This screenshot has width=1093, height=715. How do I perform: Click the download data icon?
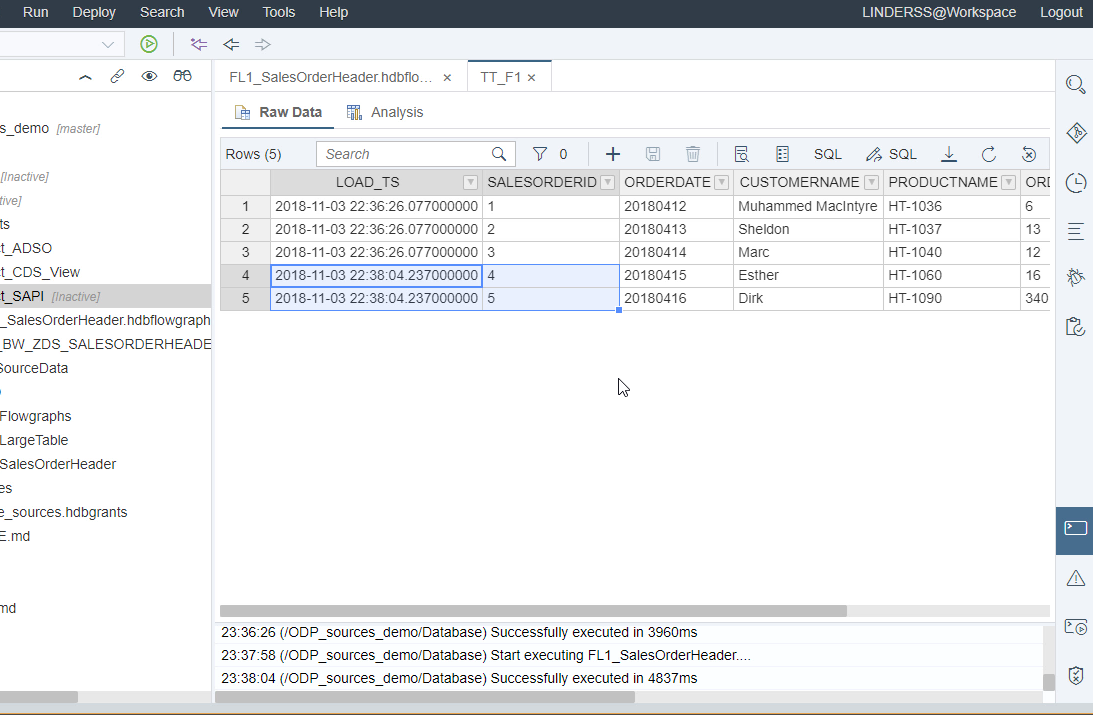click(x=948, y=153)
